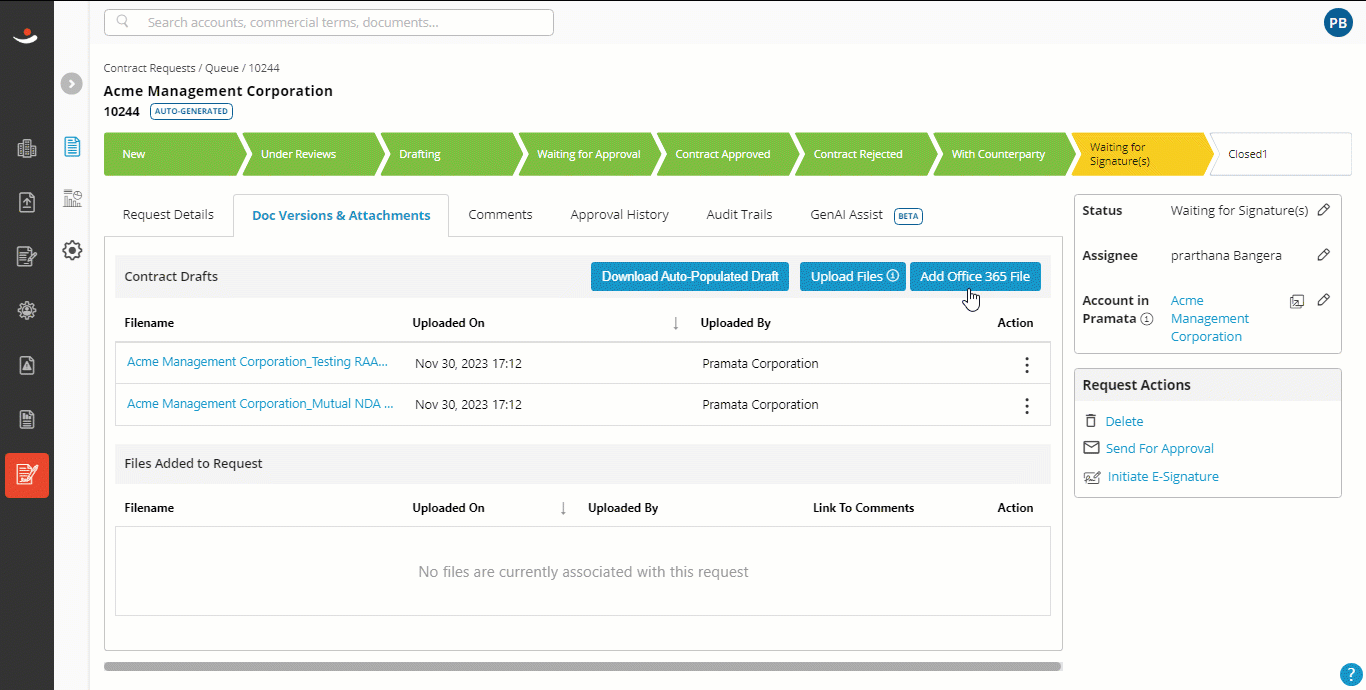Edit the Status field pencil icon

coord(1323,210)
